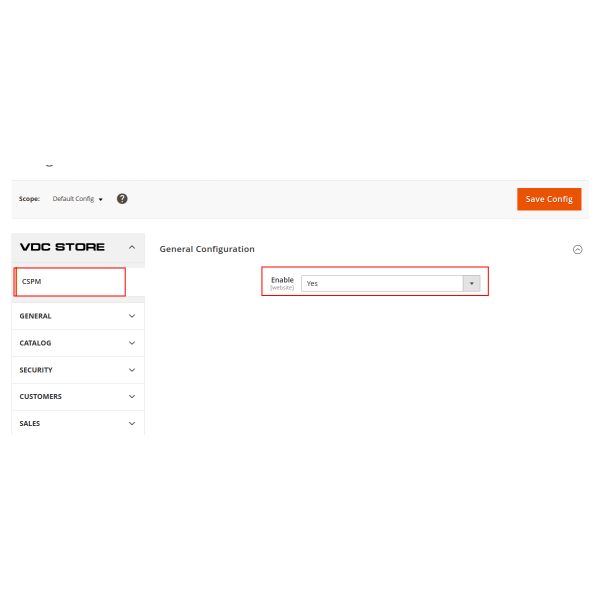
Task: Click the SECURITY section label
Action: 36,370
